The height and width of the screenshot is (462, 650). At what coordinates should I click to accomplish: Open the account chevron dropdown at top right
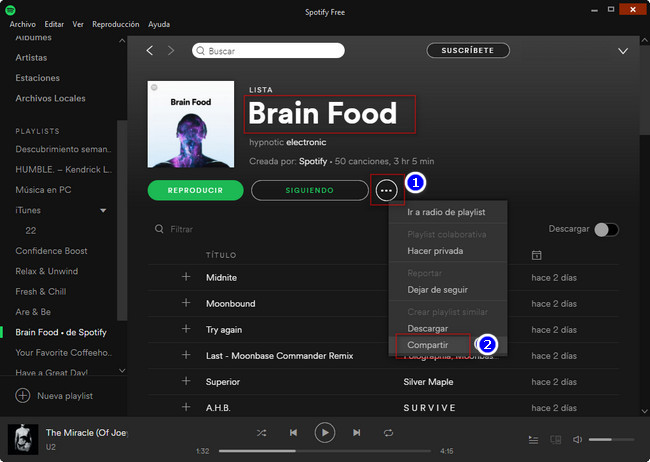(623, 51)
